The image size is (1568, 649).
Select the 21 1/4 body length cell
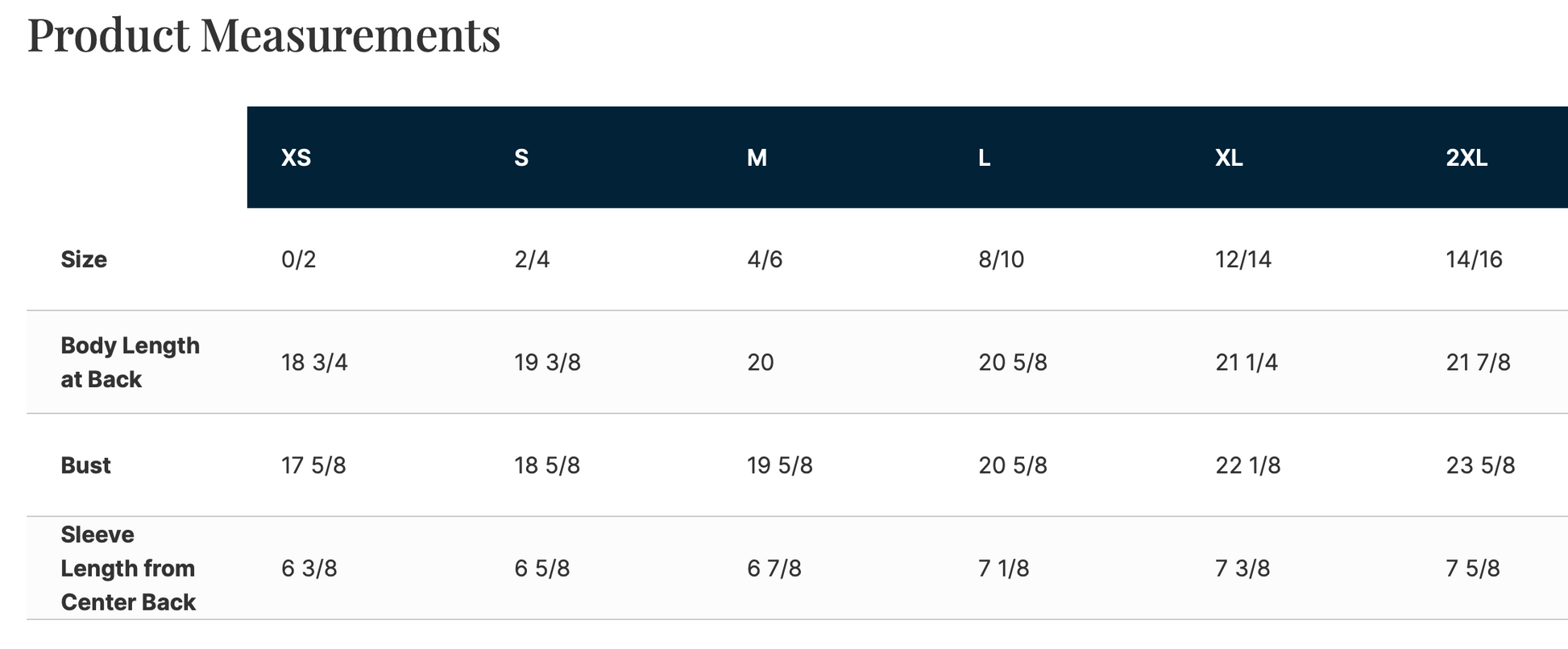[x=1246, y=362]
